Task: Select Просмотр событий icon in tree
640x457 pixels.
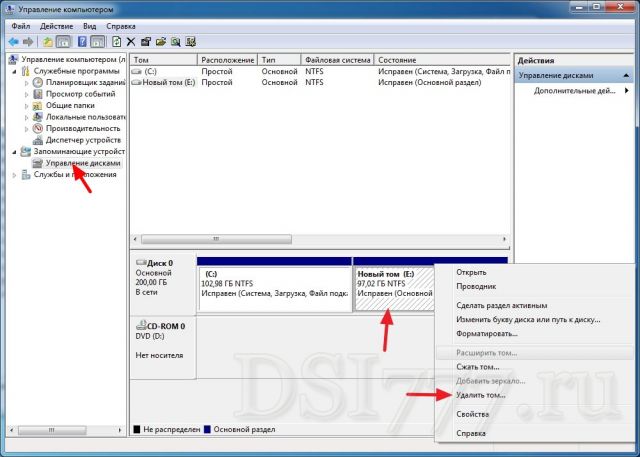Action: click(38, 94)
